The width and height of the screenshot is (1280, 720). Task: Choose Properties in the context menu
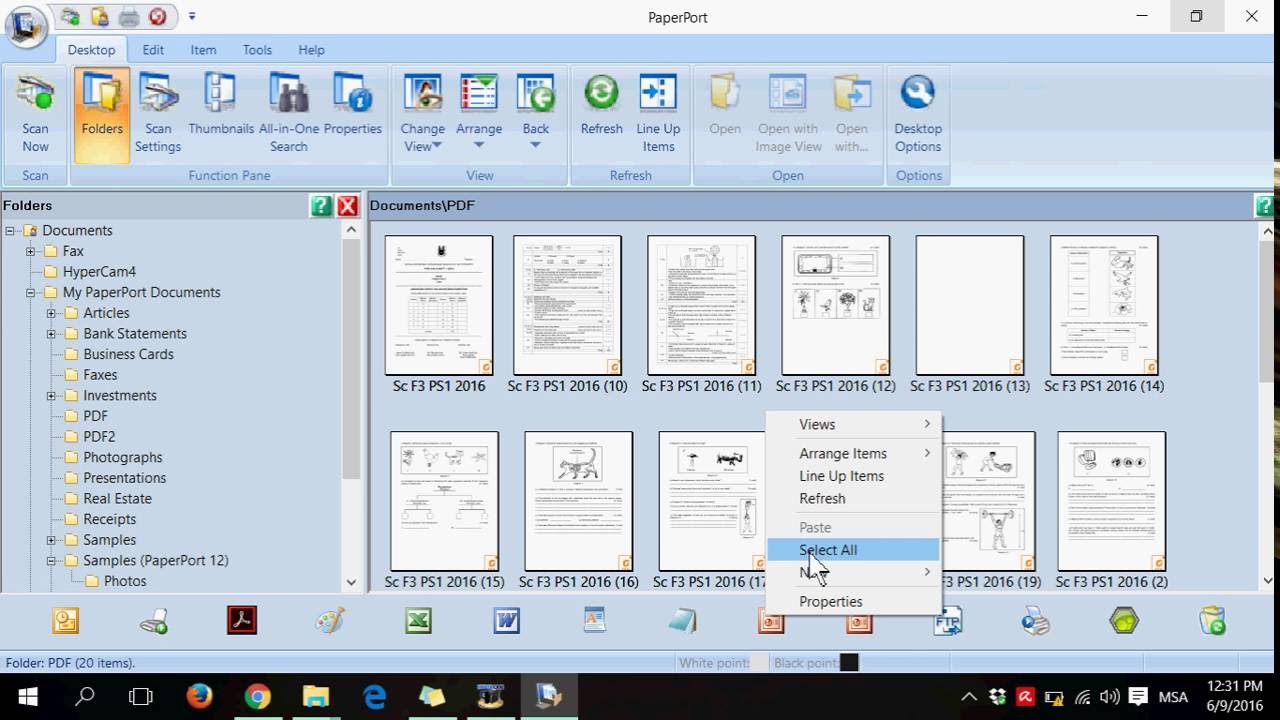tap(854, 601)
